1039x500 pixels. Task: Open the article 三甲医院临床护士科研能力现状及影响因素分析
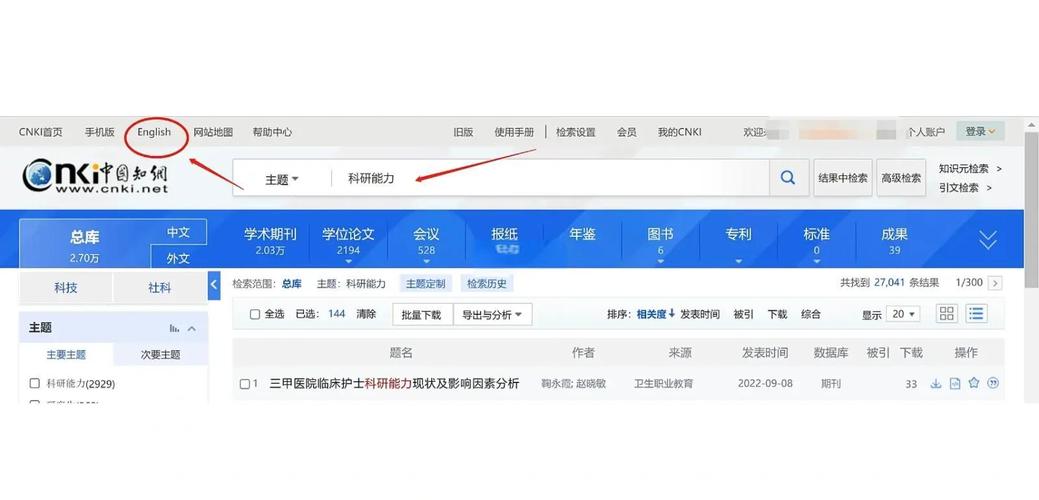tap(394, 383)
